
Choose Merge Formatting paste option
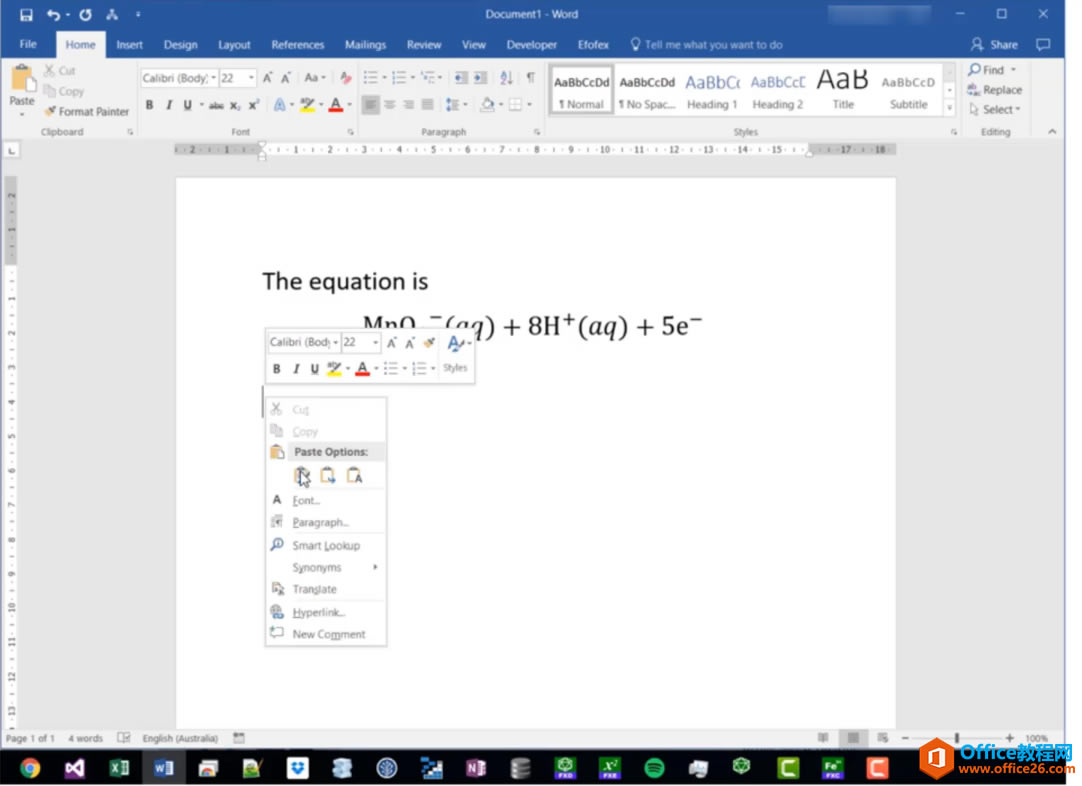pyautogui.click(x=328, y=475)
